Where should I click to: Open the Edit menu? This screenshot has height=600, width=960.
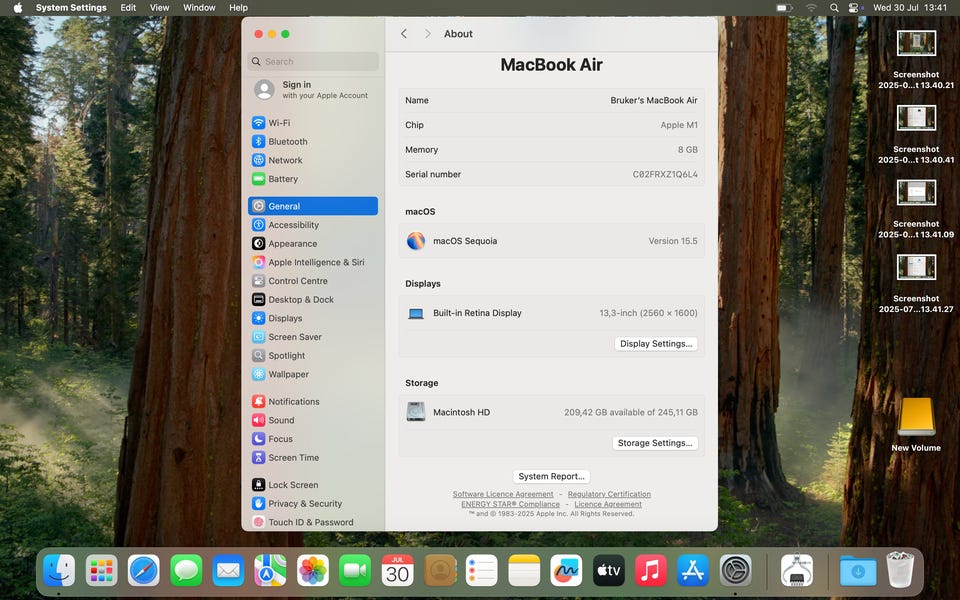[128, 8]
